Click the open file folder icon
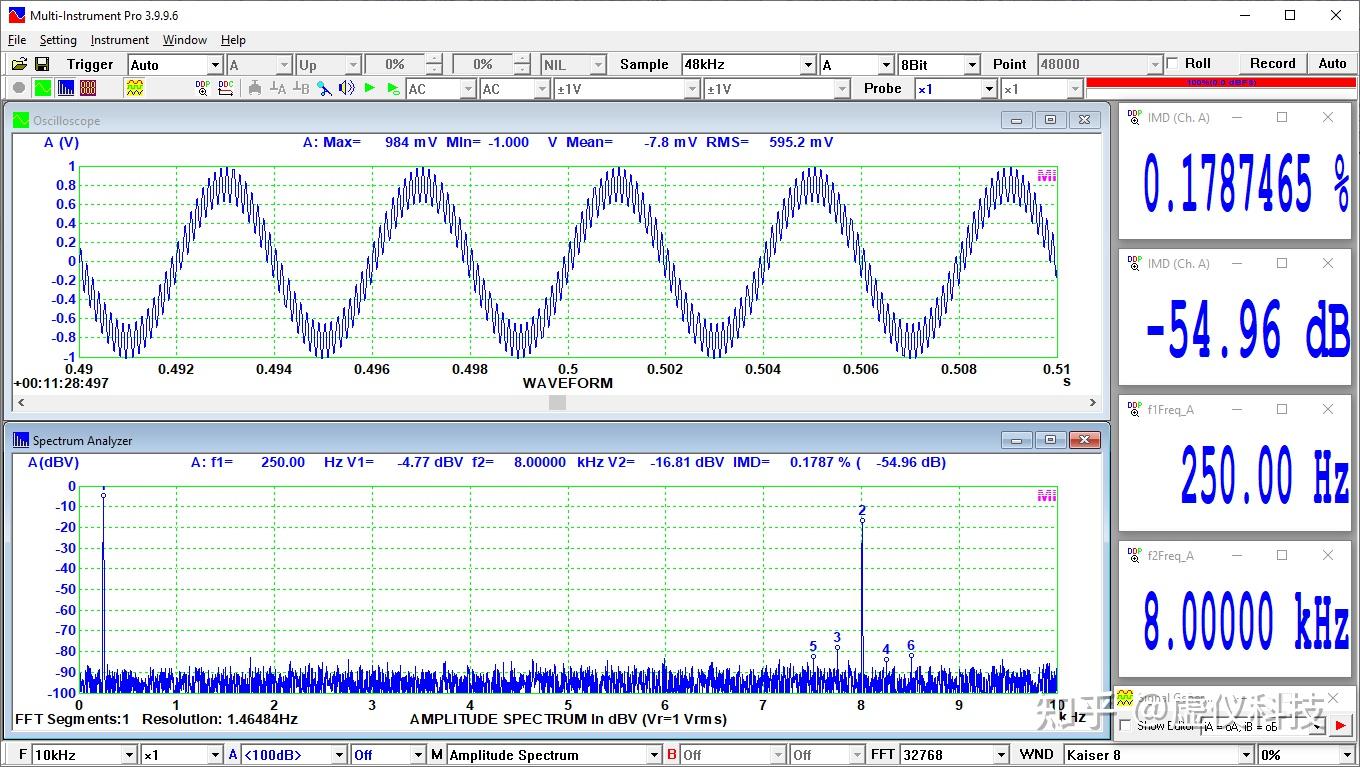The image size is (1360, 767). pos(19,64)
